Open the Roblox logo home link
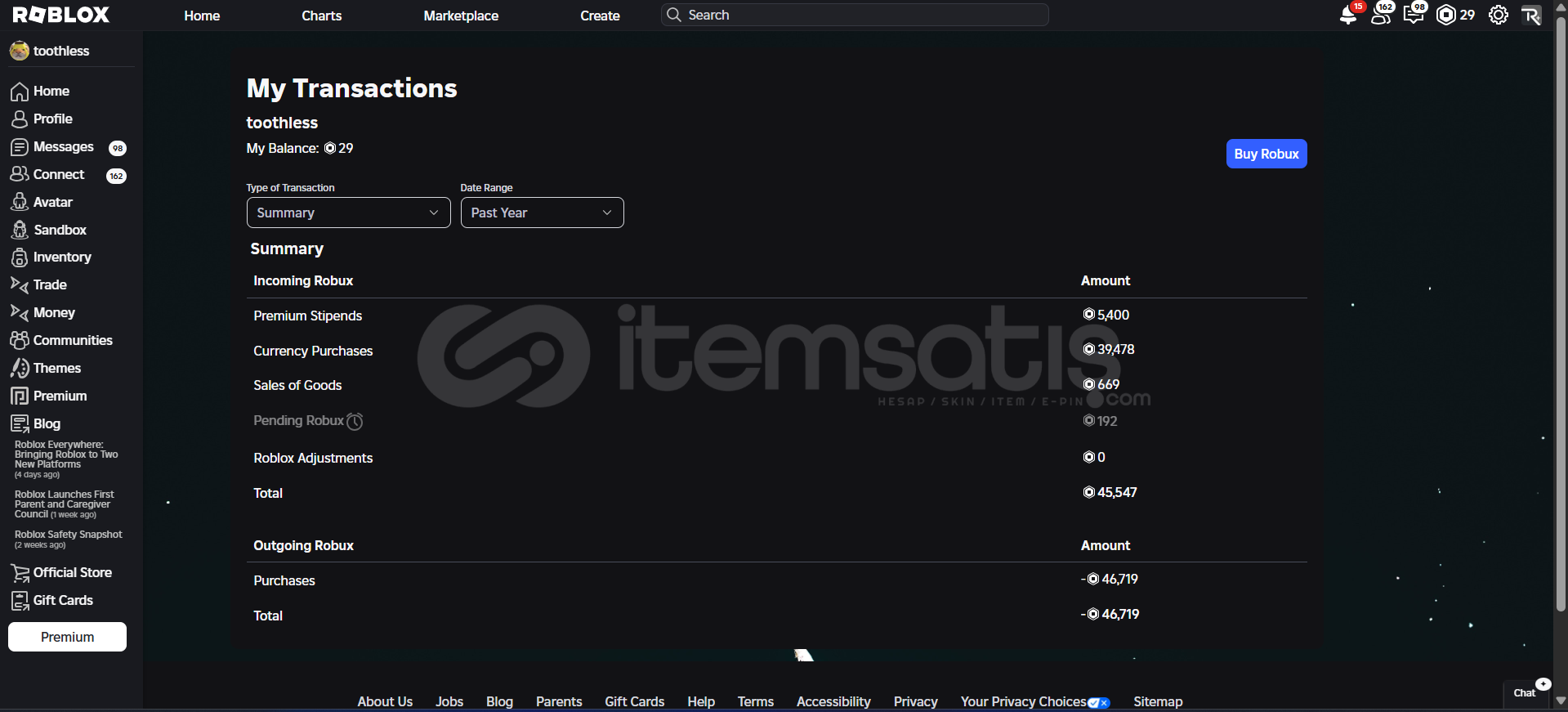 click(x=60, y=15)
